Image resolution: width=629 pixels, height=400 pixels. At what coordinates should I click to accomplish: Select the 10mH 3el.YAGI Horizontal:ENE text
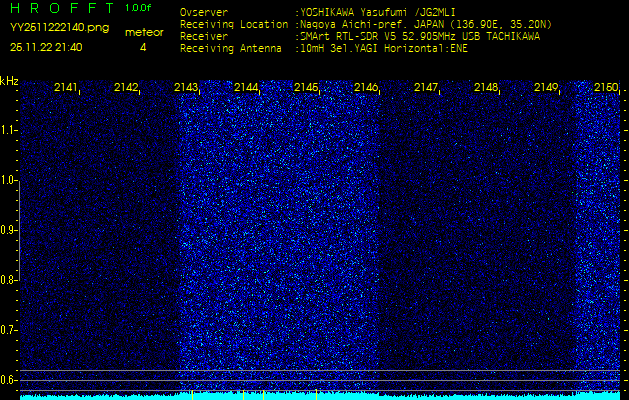(x=384, y=49)
